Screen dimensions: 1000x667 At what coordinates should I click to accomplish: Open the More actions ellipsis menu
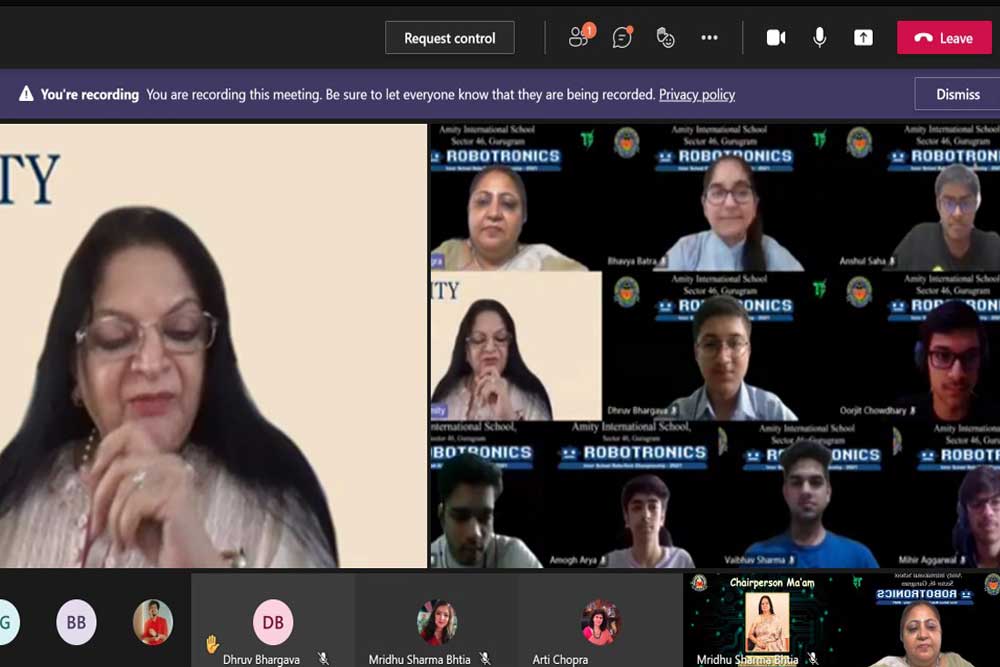point(709,38)
